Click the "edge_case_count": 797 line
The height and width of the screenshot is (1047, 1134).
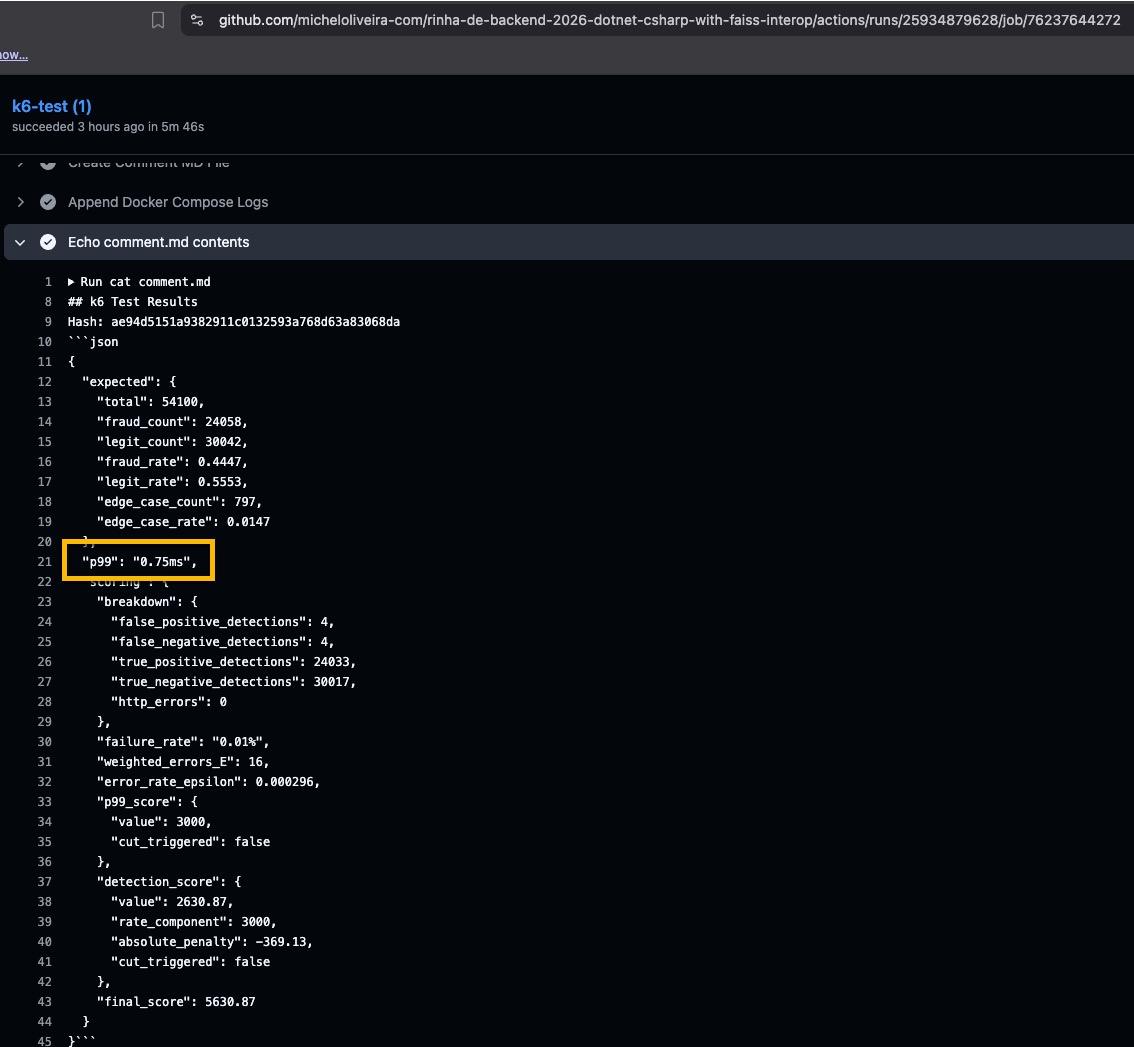(x=179, y=502)
